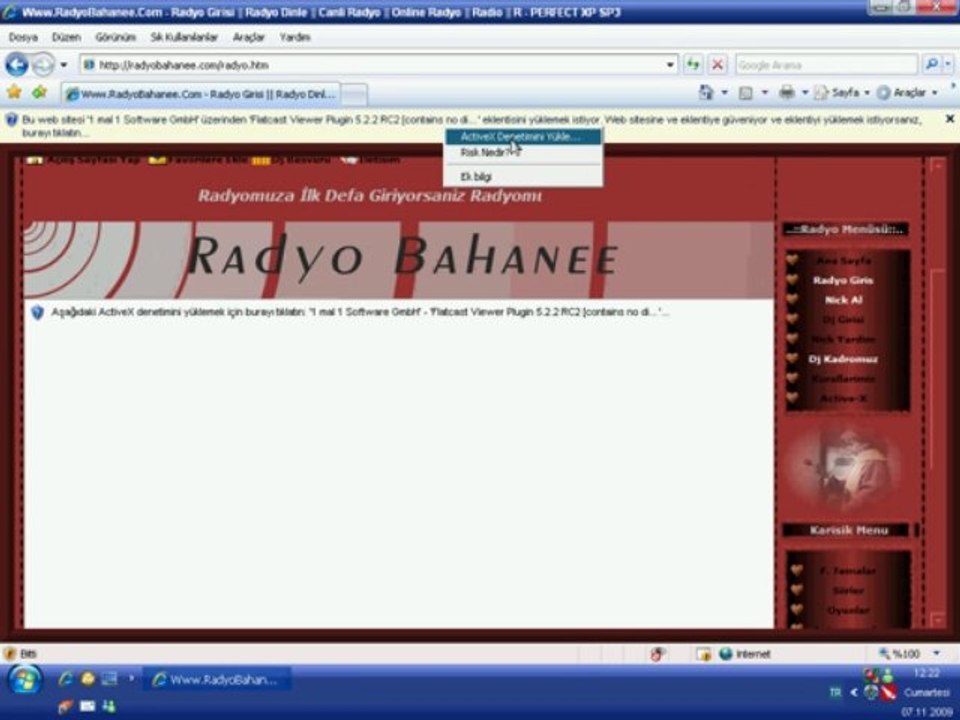Open the Yardım menu
The height and width of the screenshot is (720, 960).
pos(294,37)
